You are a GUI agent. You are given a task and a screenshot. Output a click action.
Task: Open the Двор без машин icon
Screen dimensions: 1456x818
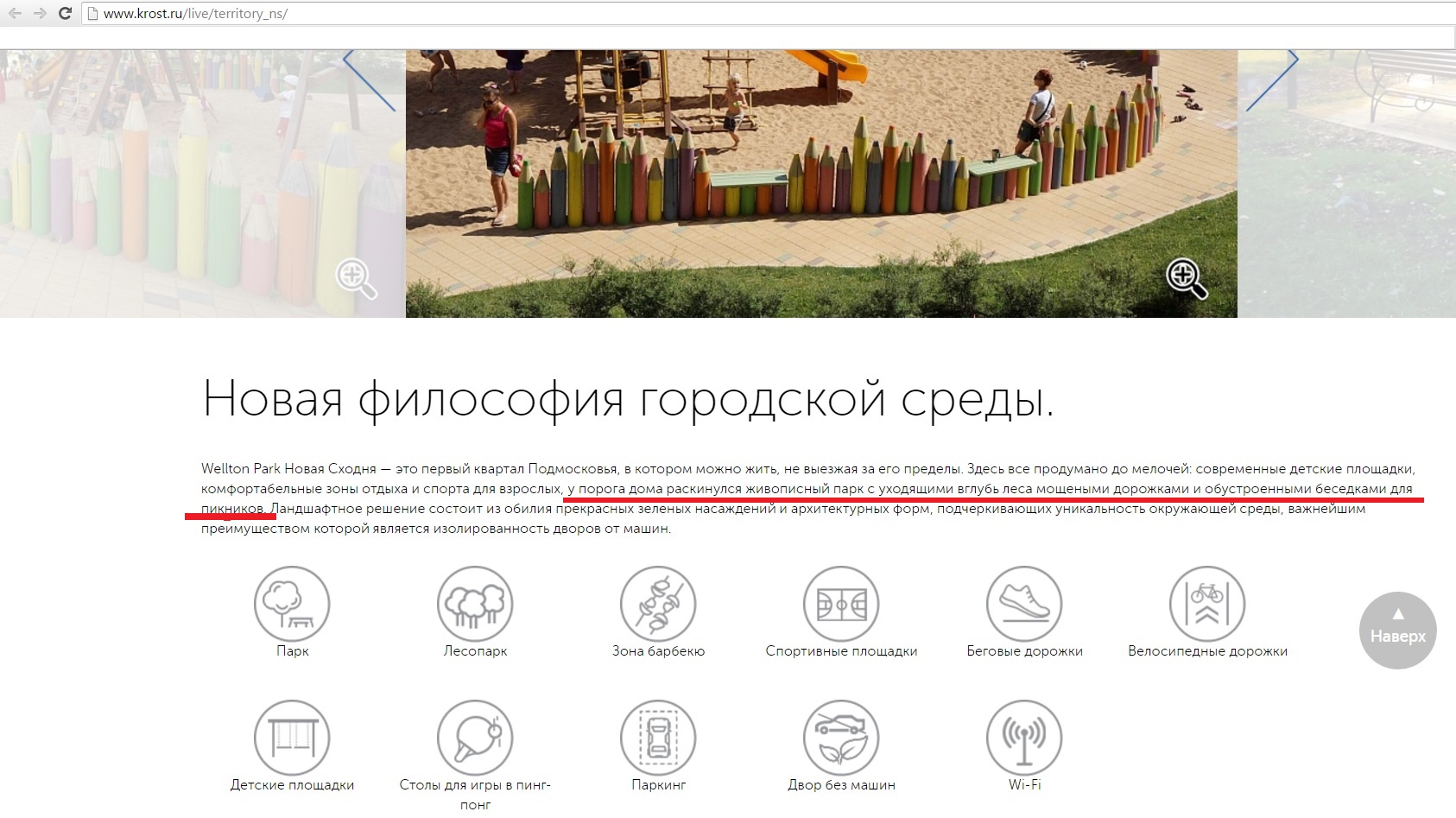841,738
